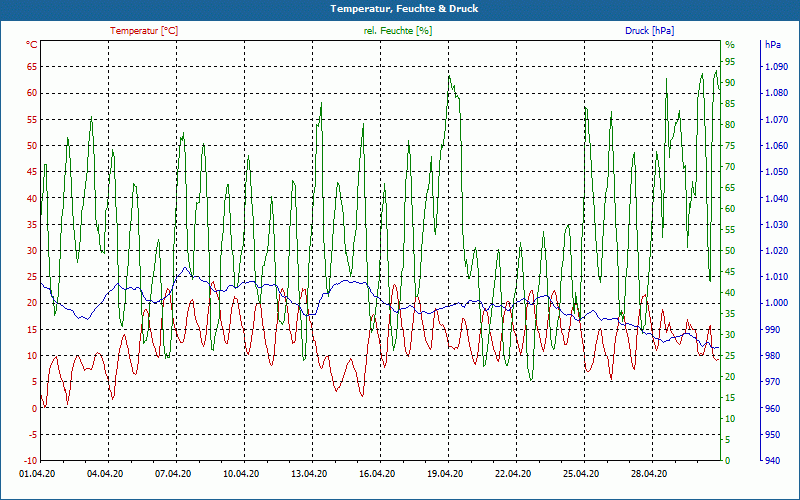
Task: Click the pressure axis value 990
Action: pos(772,330)
